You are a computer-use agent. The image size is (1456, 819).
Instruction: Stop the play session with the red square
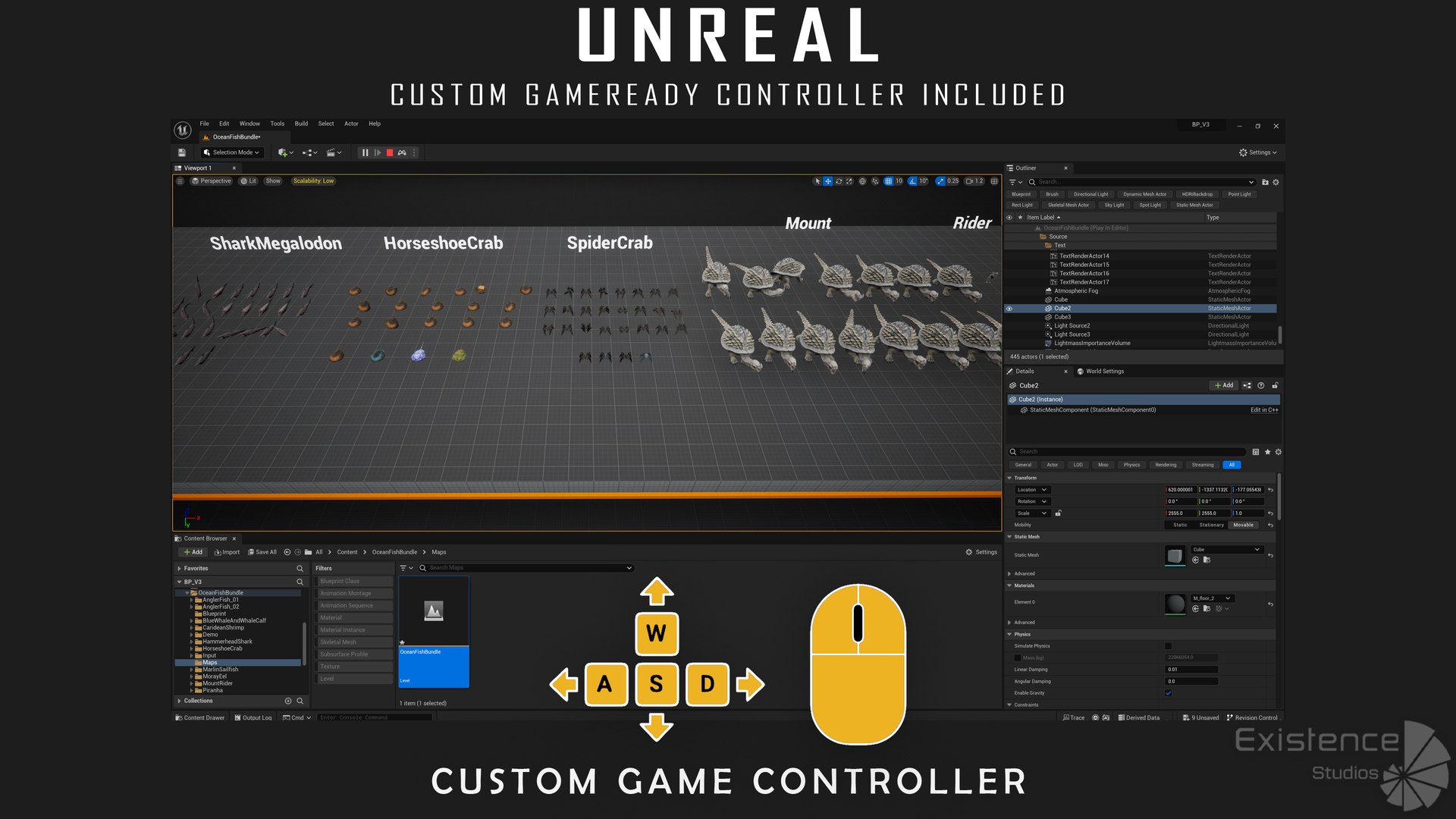(390, 152)
